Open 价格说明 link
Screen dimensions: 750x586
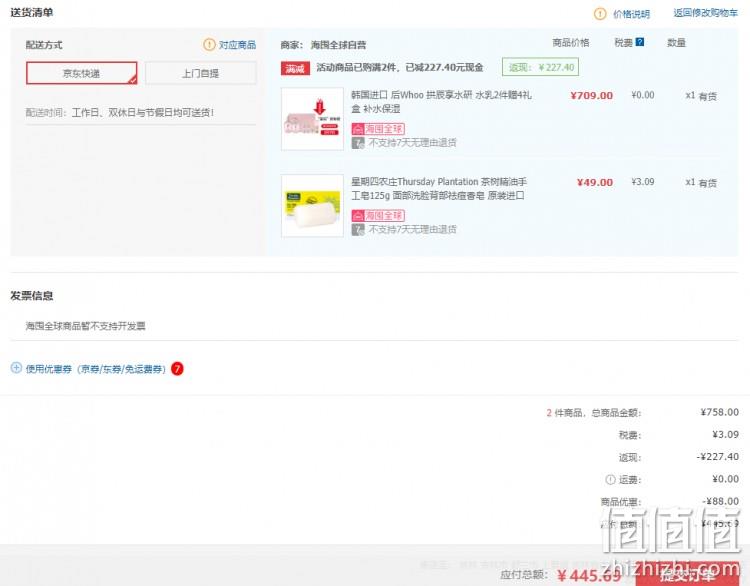[x=631, y=14]
